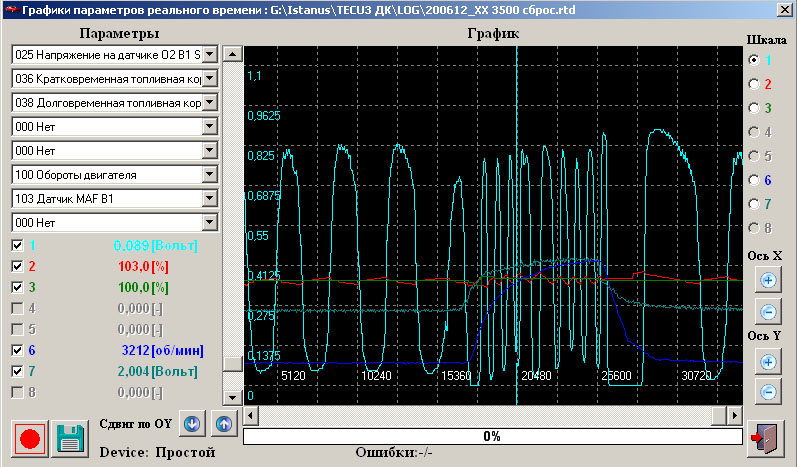
Task: Zoom out Y axis with minus button
Action: pyautogui.click(x=768, y=392)
